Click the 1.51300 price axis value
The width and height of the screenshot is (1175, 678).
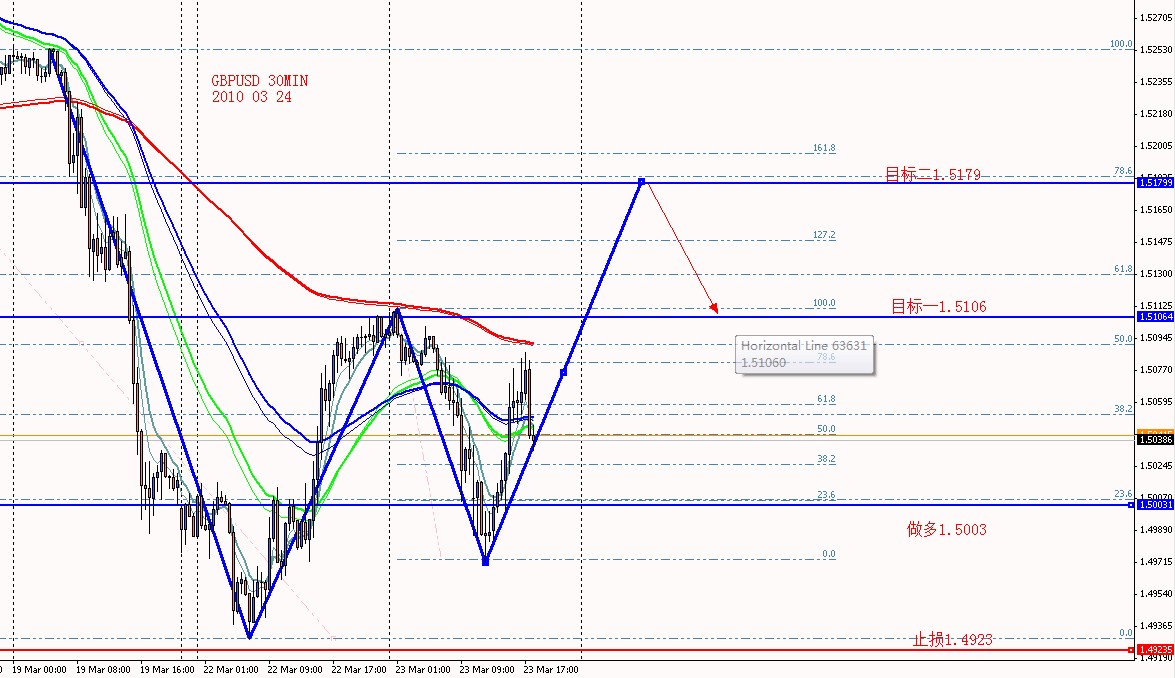[x=1156, y=273]
